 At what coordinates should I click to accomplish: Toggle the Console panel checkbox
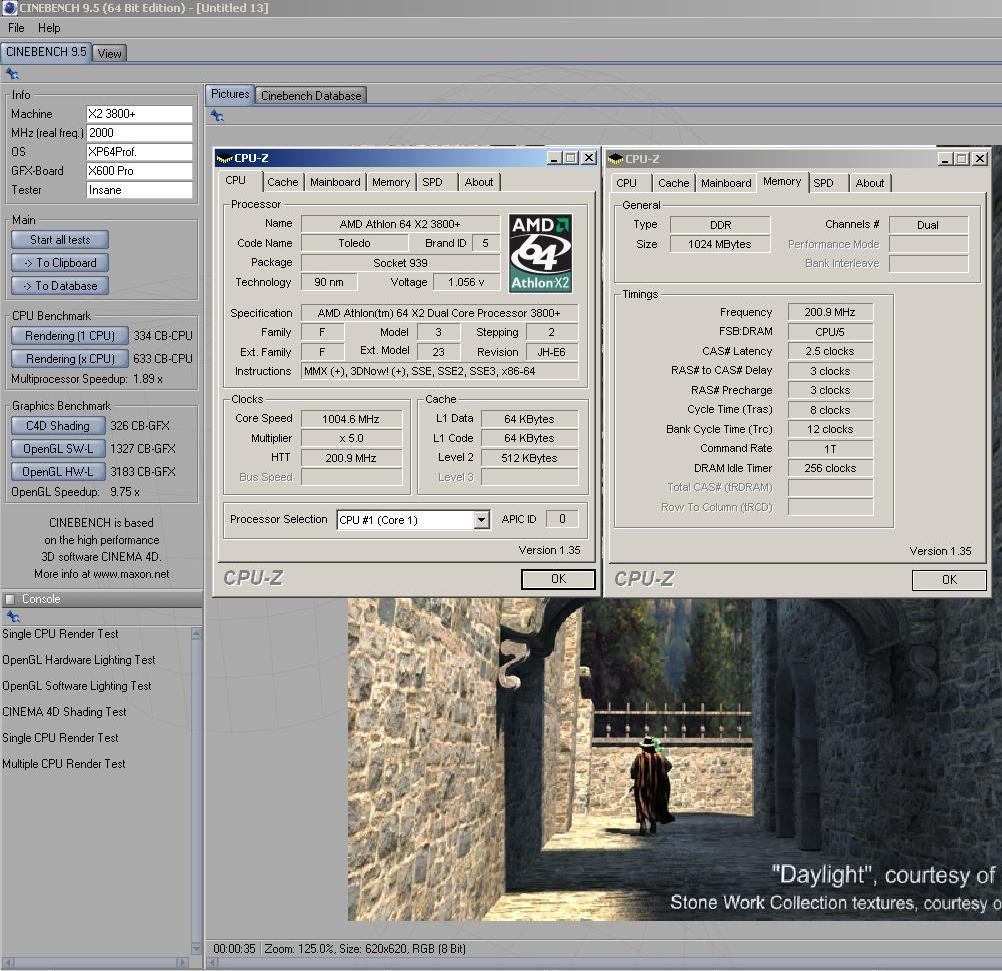pos(10,599)
